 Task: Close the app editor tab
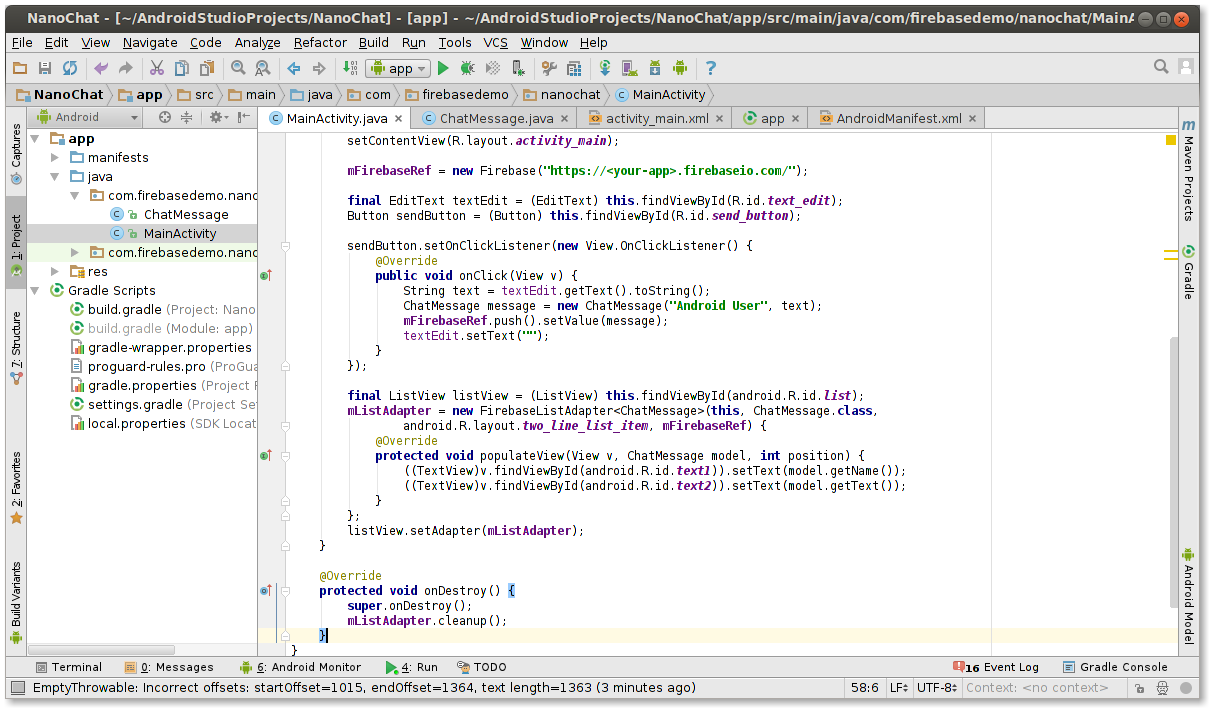tap(796, 119)
